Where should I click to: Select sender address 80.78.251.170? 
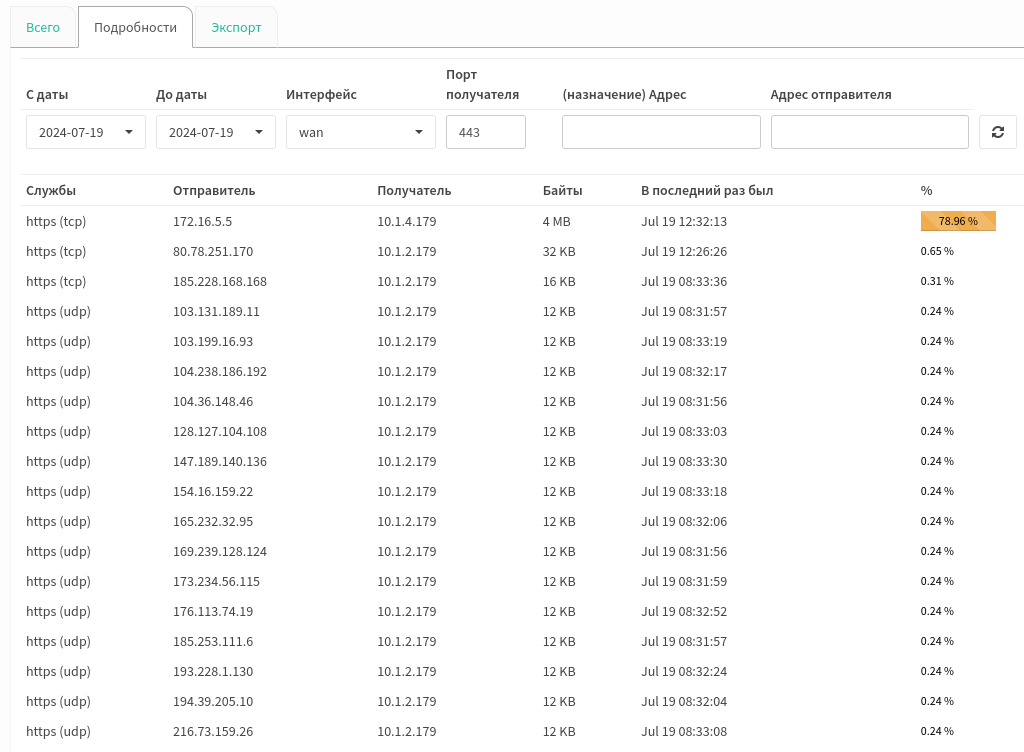[x=213, y=251]
